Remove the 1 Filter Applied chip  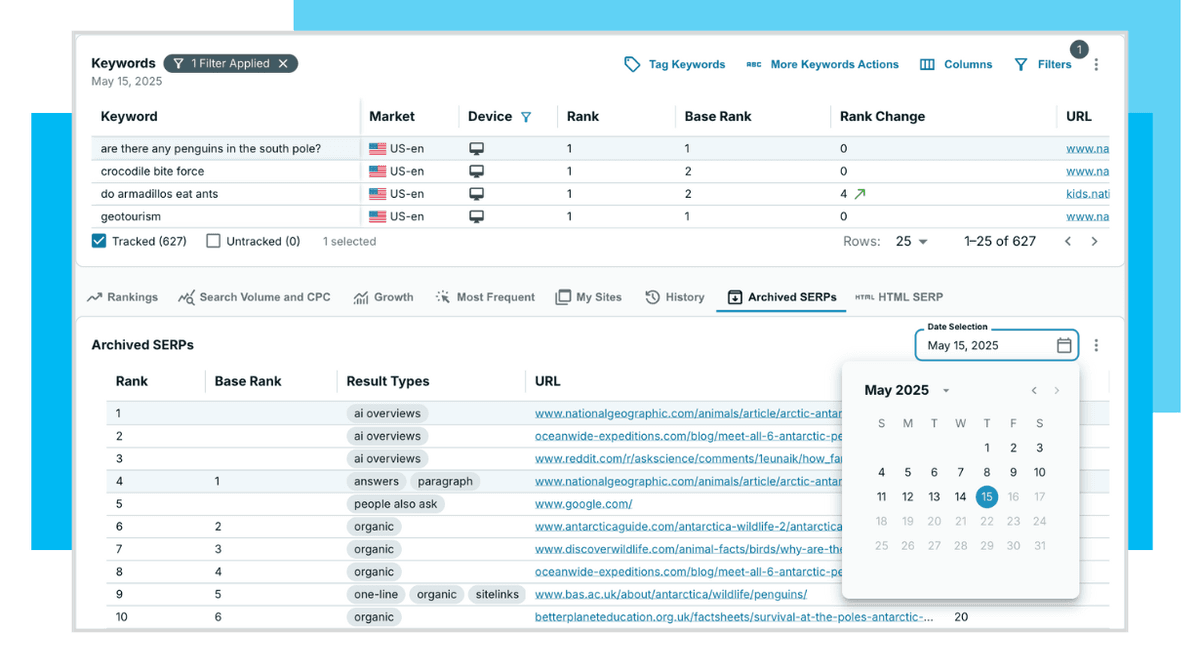point(283,63)
